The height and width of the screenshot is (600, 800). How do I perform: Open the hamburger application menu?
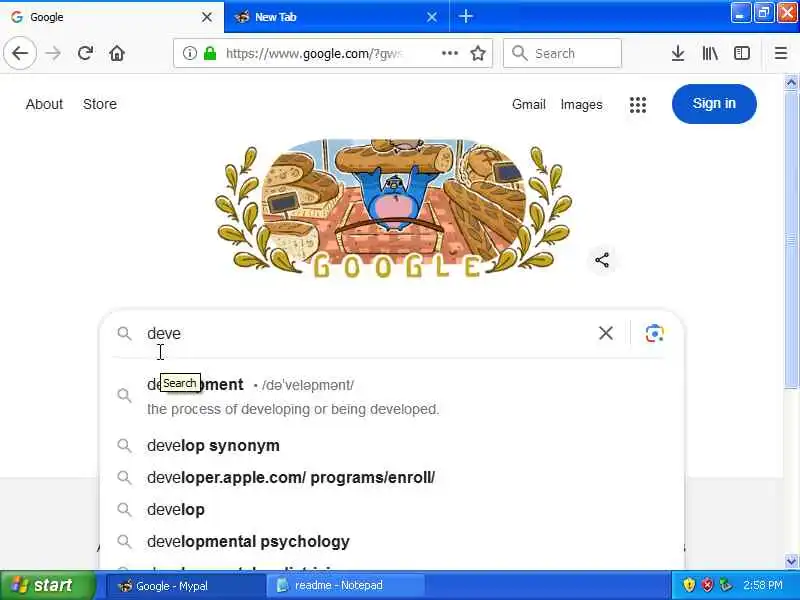coord(781,53)
